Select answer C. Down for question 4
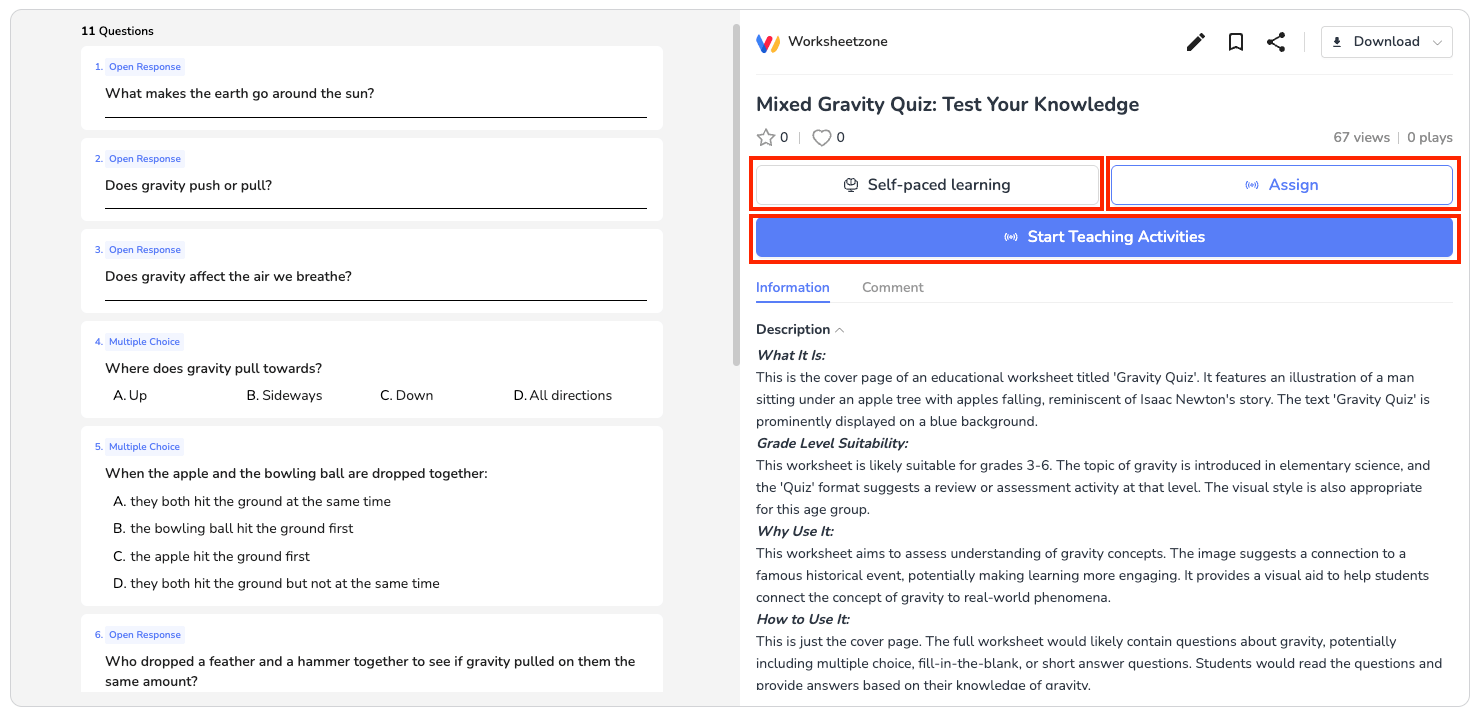 click(x=406, y=395)
